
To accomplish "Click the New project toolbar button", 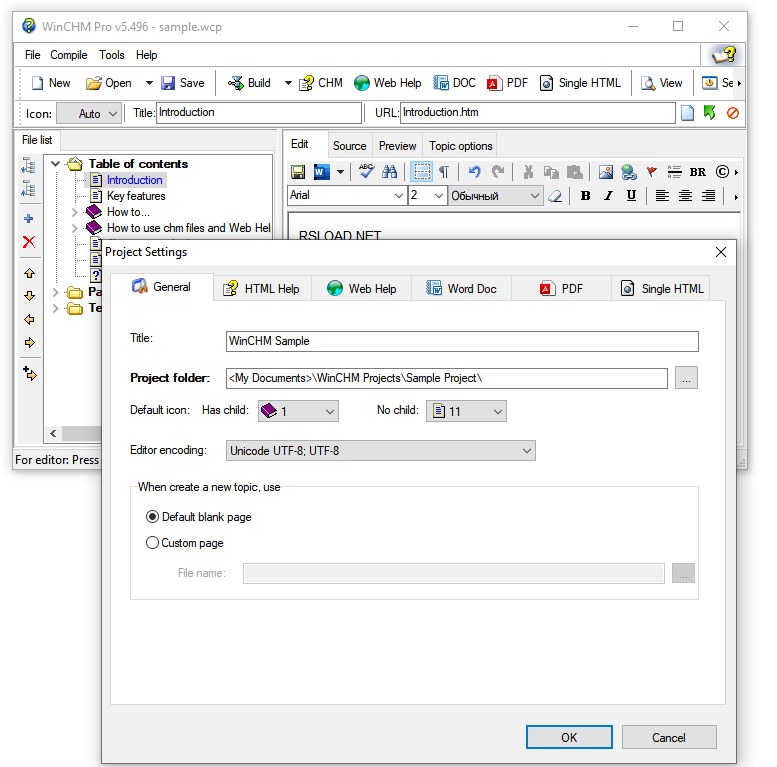I will [51, 83].
